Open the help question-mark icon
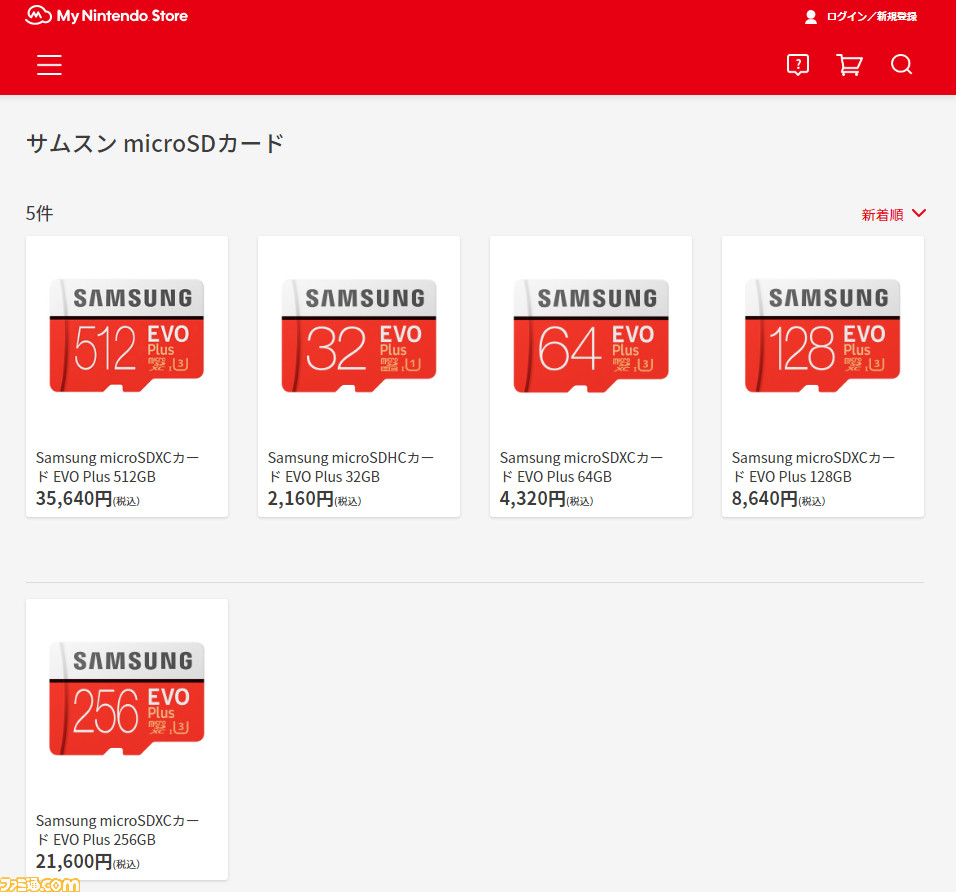 coord(797,65)
